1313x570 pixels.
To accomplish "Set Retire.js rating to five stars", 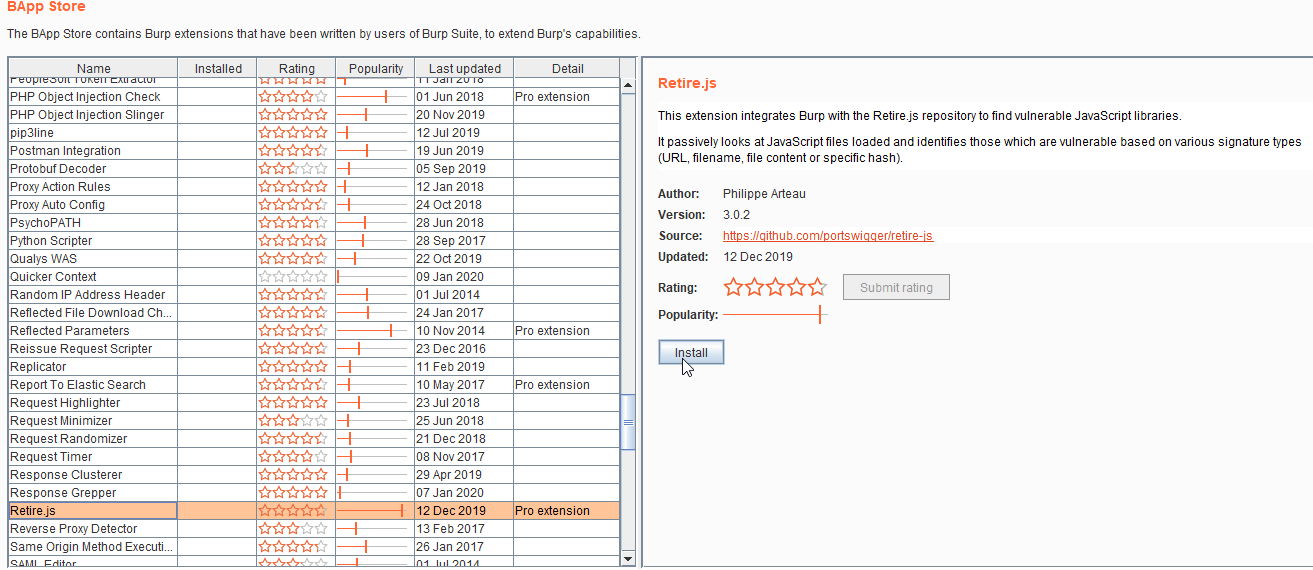I will point(817,287).
